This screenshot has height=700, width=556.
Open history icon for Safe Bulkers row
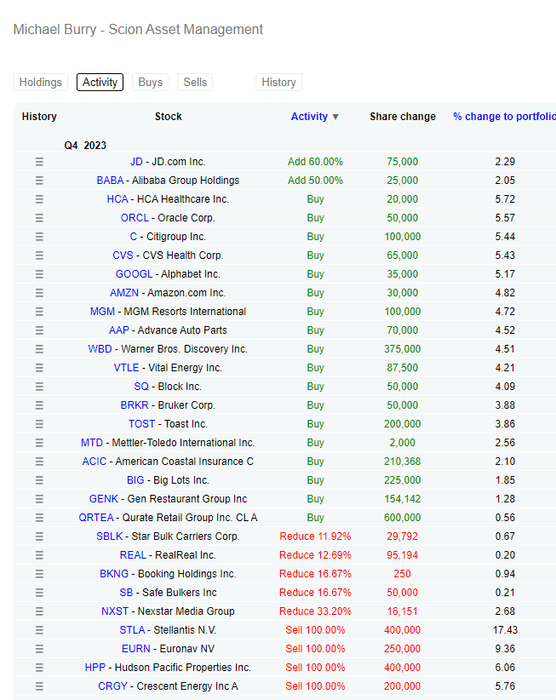coord(39,593)
